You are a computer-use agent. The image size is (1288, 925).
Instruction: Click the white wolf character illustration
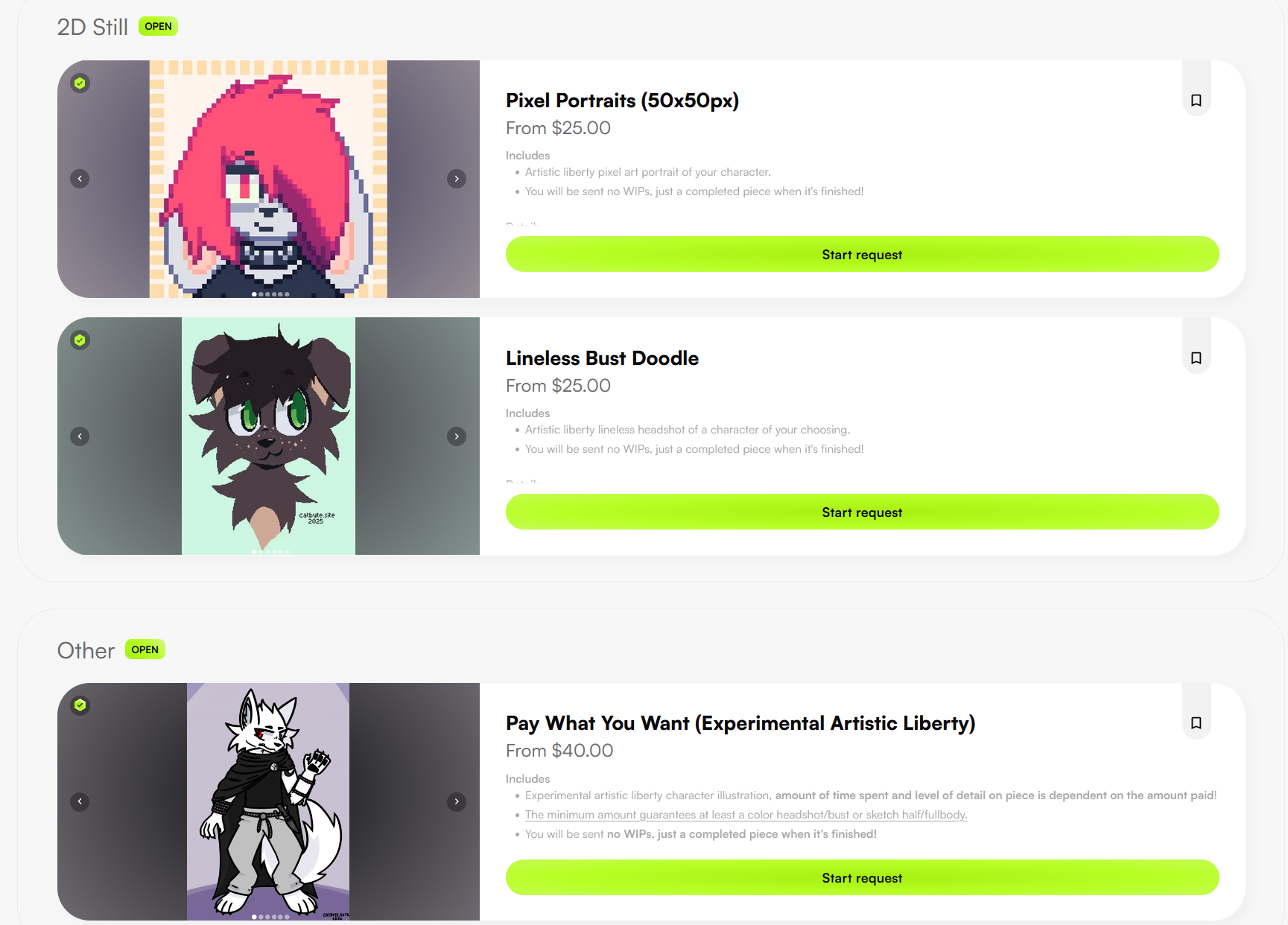268,801
